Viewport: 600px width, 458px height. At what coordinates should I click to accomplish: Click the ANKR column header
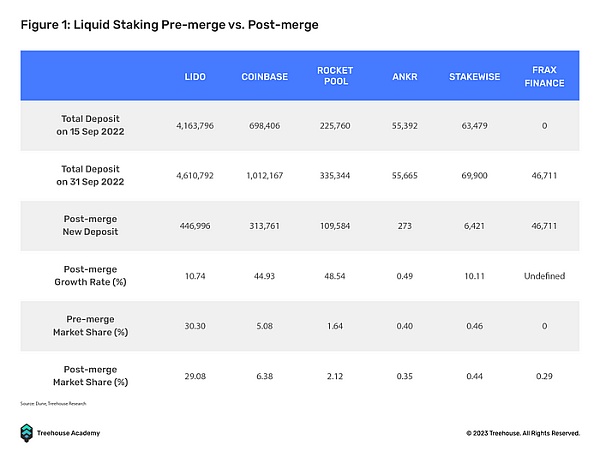click(404, 77)
